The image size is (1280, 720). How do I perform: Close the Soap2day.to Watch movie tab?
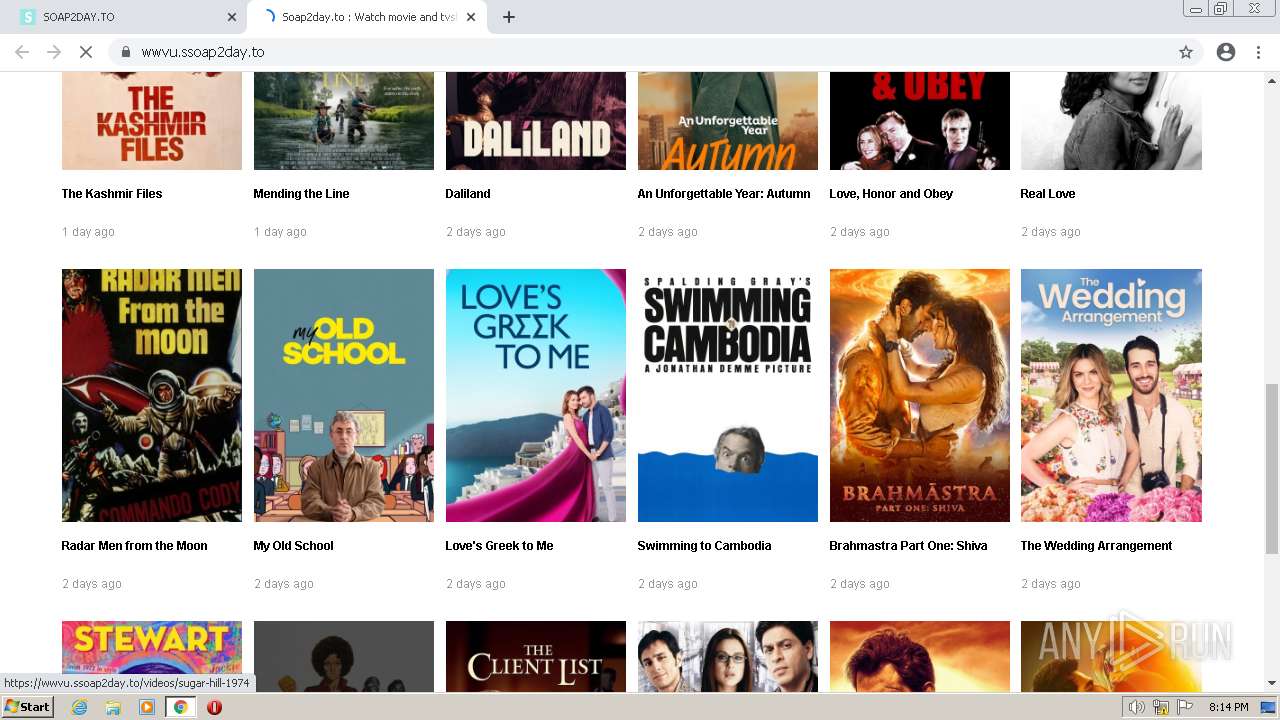(x=471, y=17)
